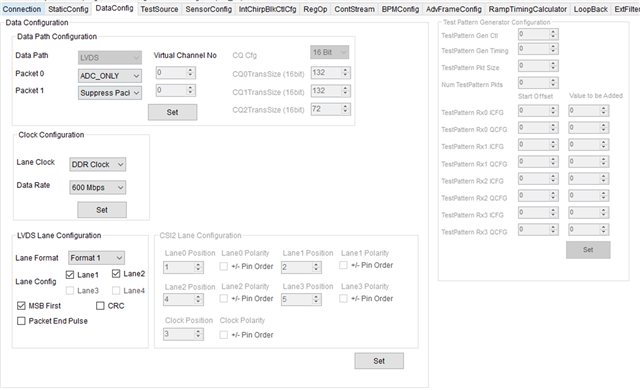
Task: Toggle Clock Polarity pin order checkbox
Action: tap(224, 335)
